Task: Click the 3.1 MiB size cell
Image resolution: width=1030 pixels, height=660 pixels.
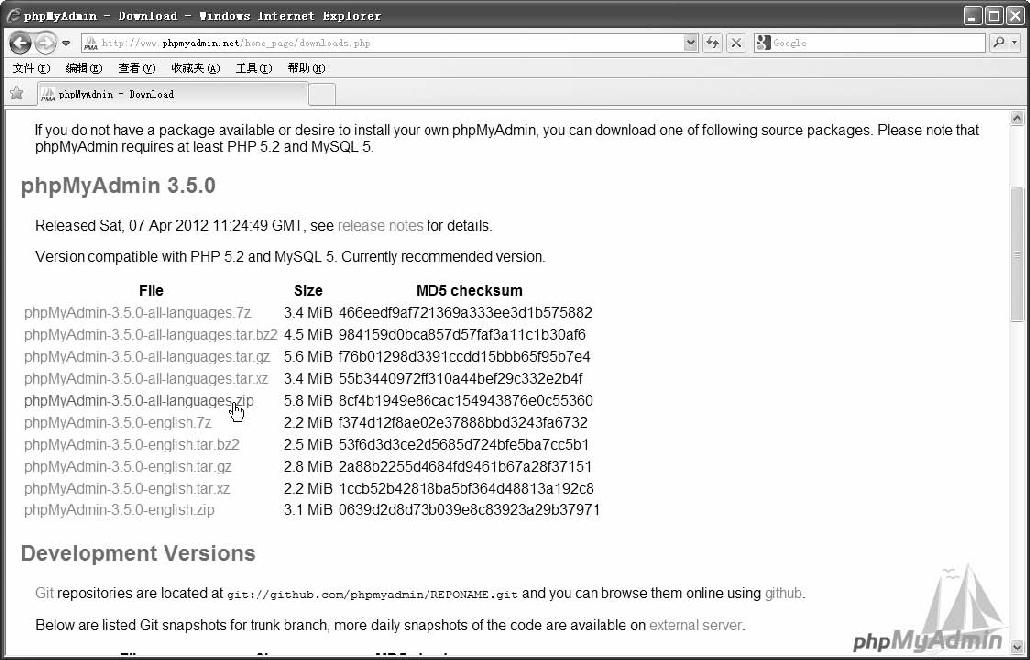Action: click(308, 510)
